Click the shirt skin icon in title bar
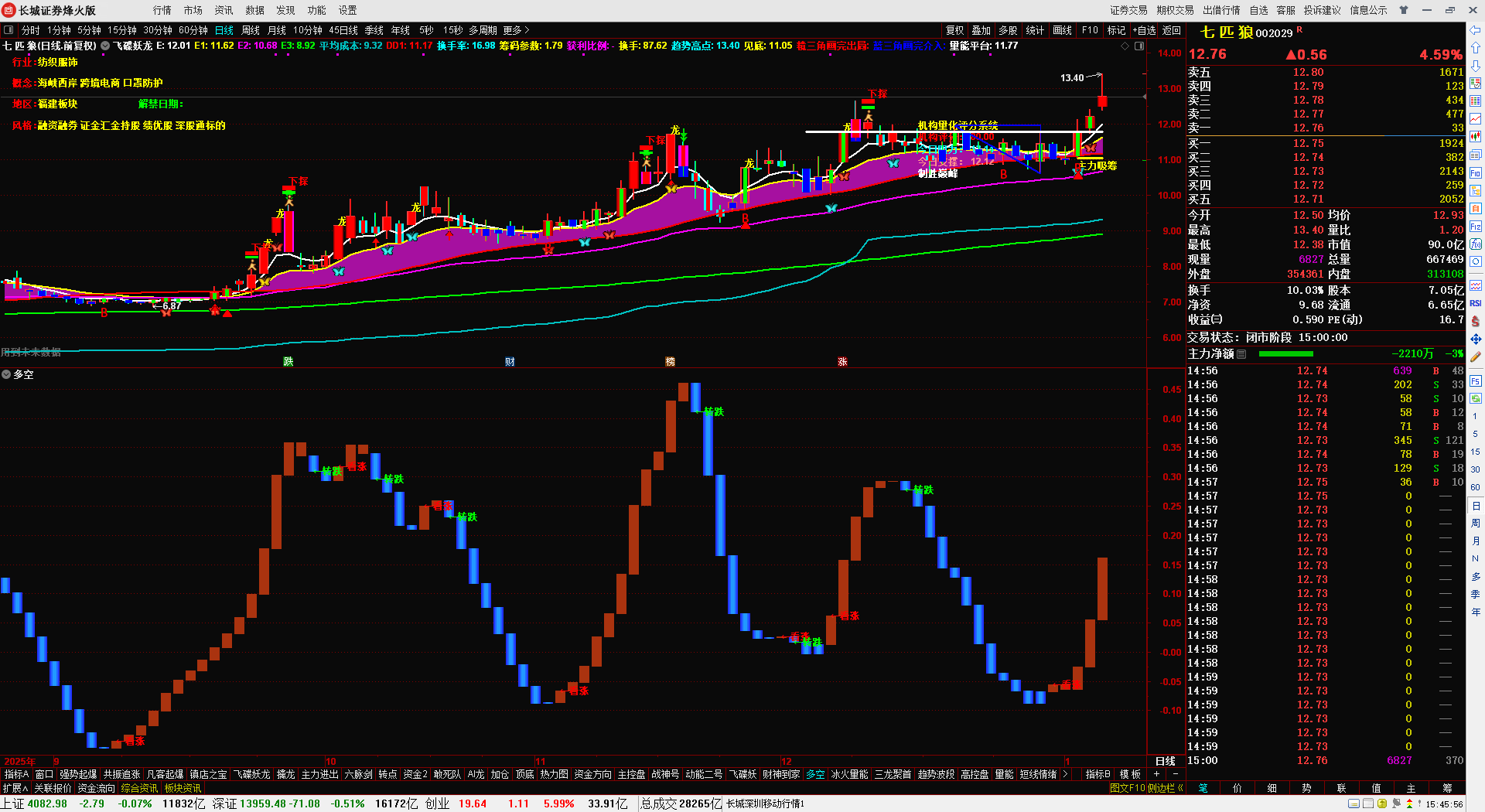This screenshot has width=1485, height=812. click(1404, 10)
